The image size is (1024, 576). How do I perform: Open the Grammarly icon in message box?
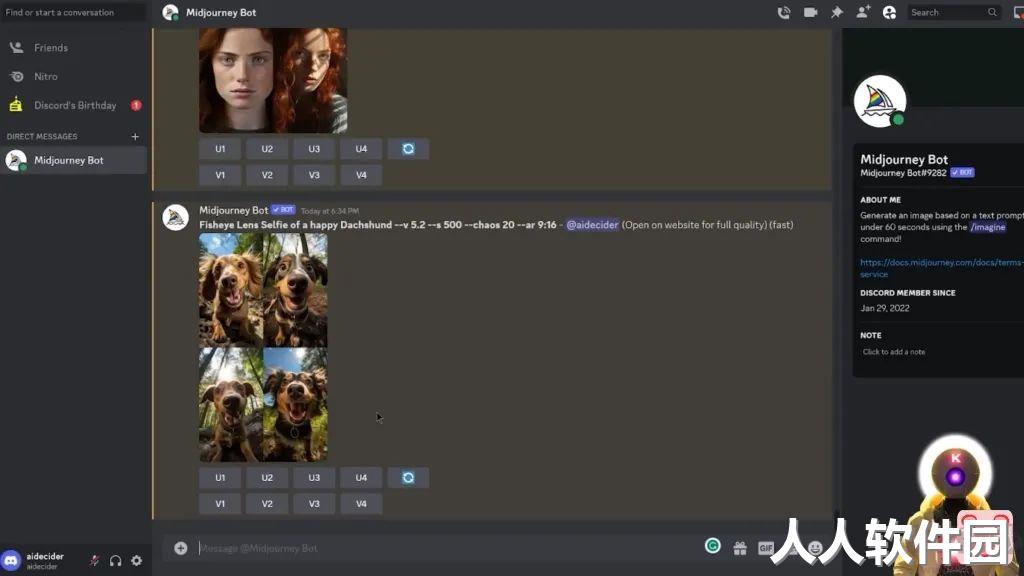click(x=712, y=546)
